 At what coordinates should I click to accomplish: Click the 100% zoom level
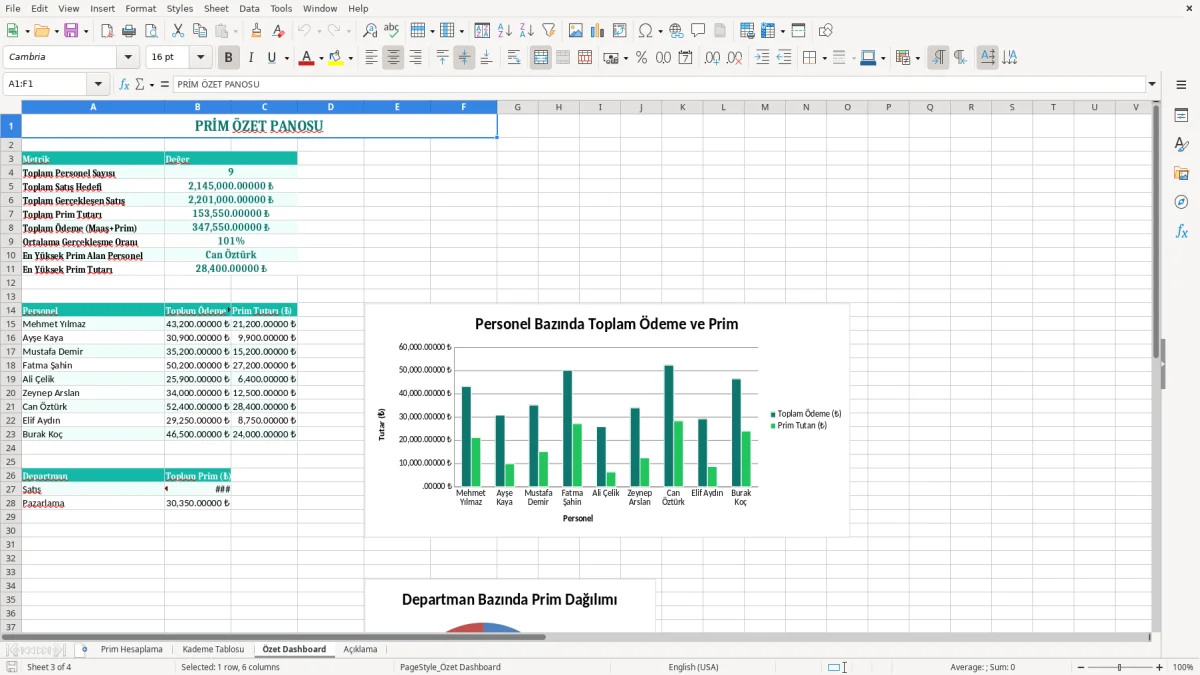[x=1183, y=667]
